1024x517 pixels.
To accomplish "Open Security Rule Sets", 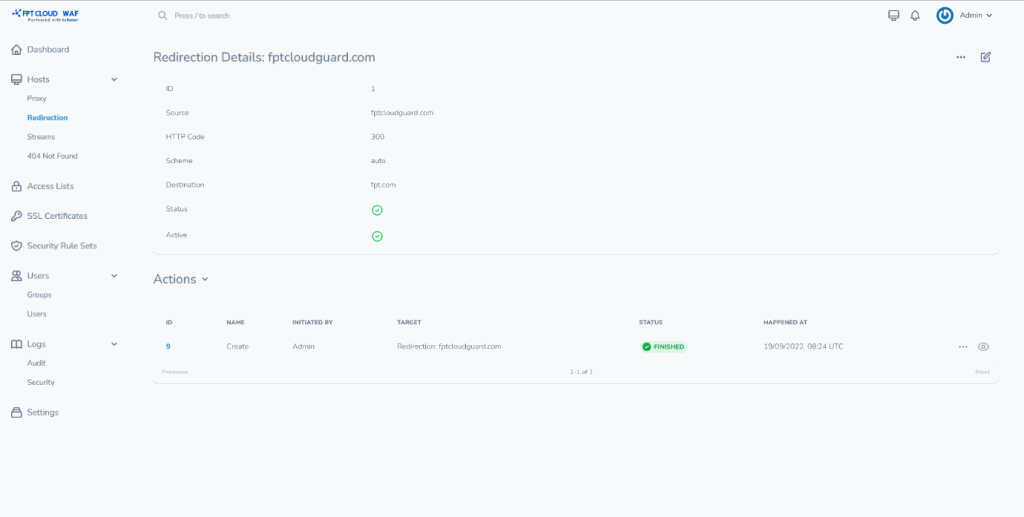I will (62, 246).
